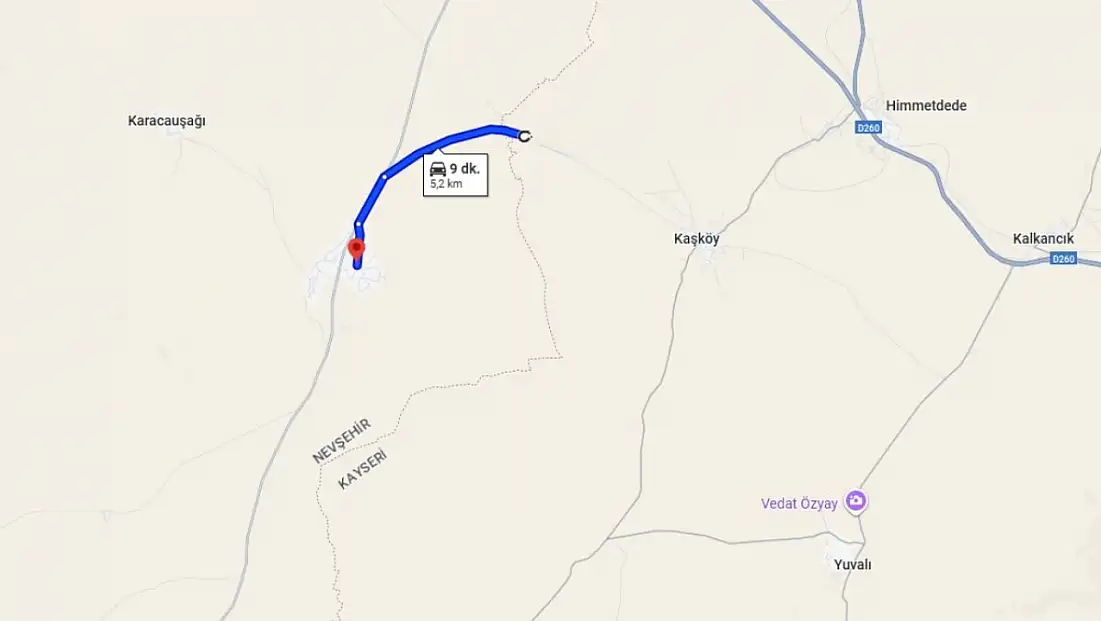The height and width of the screenshot is (621, 1101).
Task: Click the D260 road shield near Kalkancık
Action: (1064, 259)
